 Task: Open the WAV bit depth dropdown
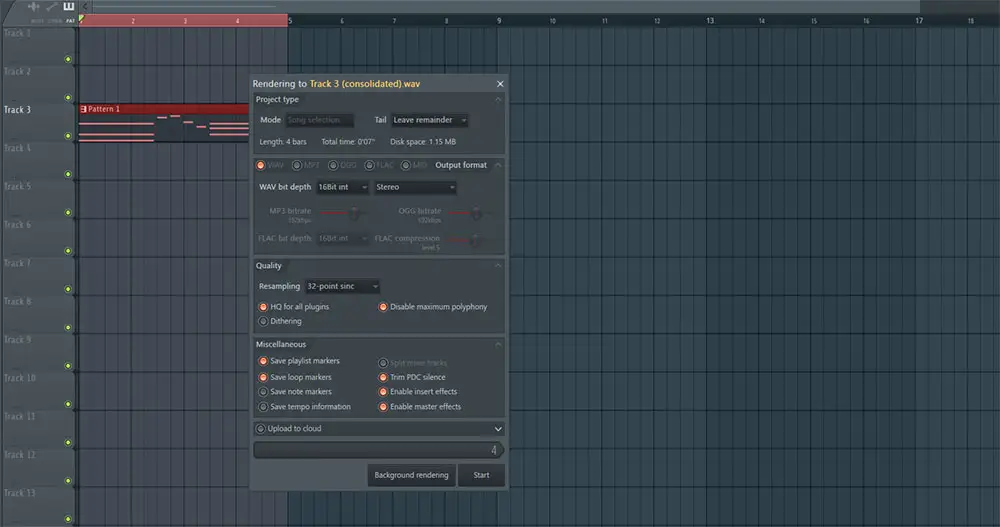click(342, 187)
